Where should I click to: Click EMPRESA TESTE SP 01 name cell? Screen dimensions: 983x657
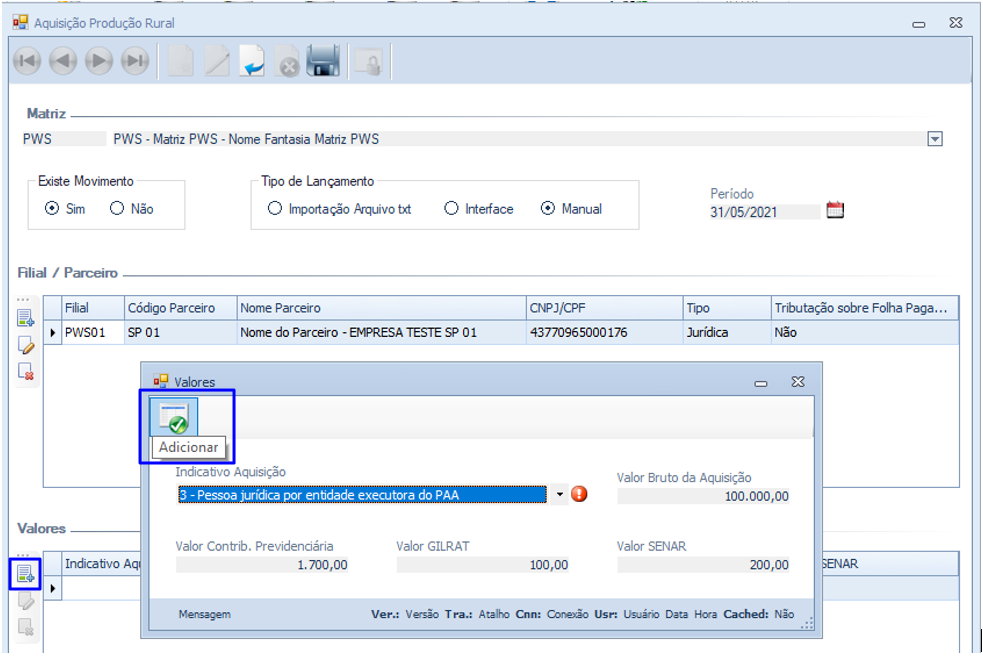[382, 332]
